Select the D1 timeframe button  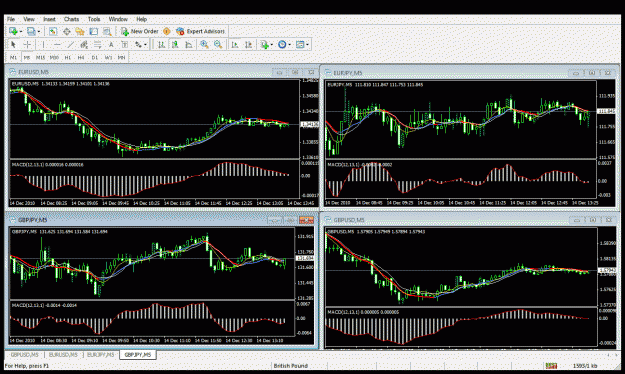coord(94,58)
